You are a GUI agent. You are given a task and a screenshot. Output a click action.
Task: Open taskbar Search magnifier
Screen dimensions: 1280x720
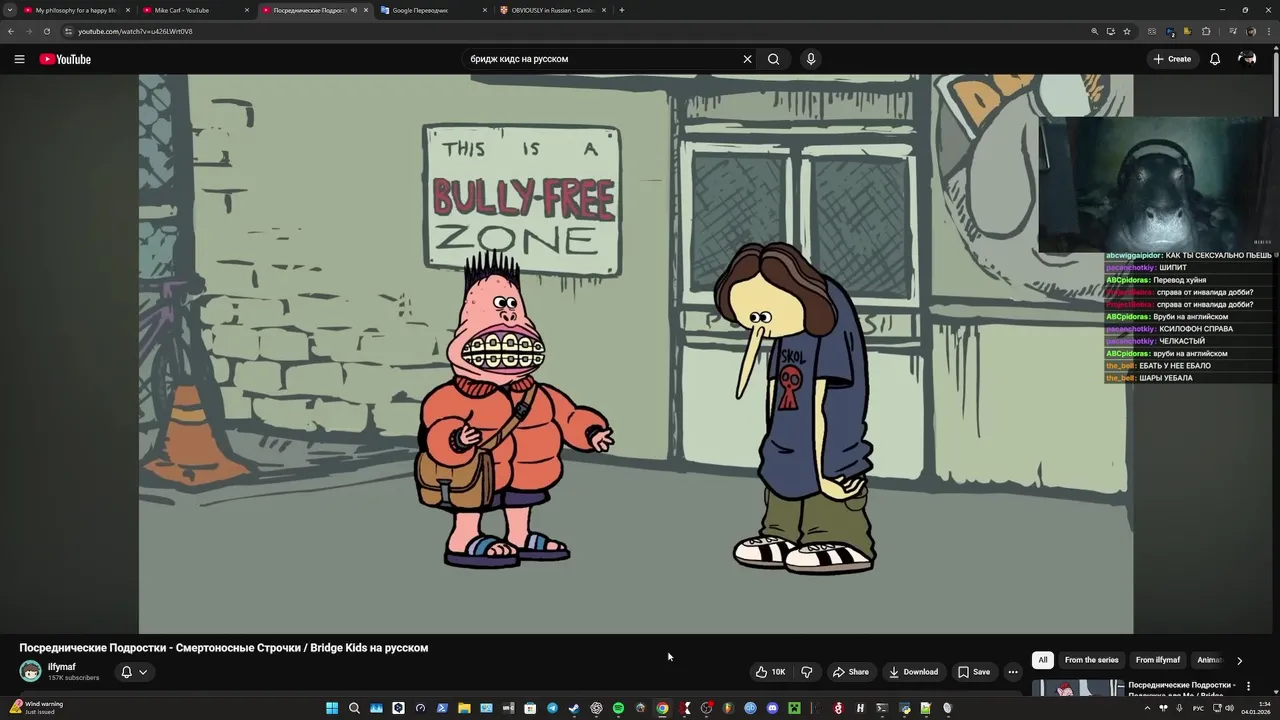click(x=354, y=708)
